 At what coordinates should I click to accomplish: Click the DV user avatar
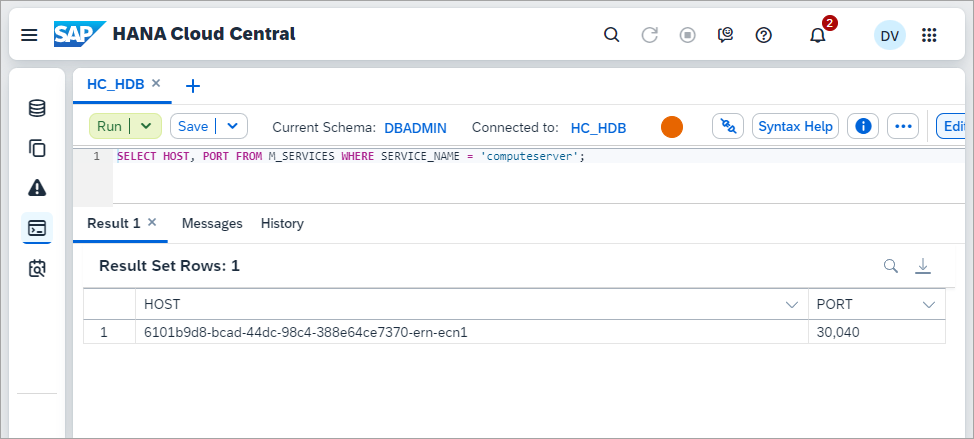890,36
